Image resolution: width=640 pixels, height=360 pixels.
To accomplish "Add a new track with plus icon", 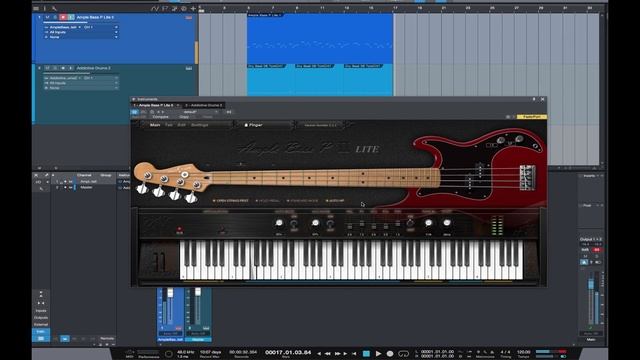I will click(x=193, y=8).
